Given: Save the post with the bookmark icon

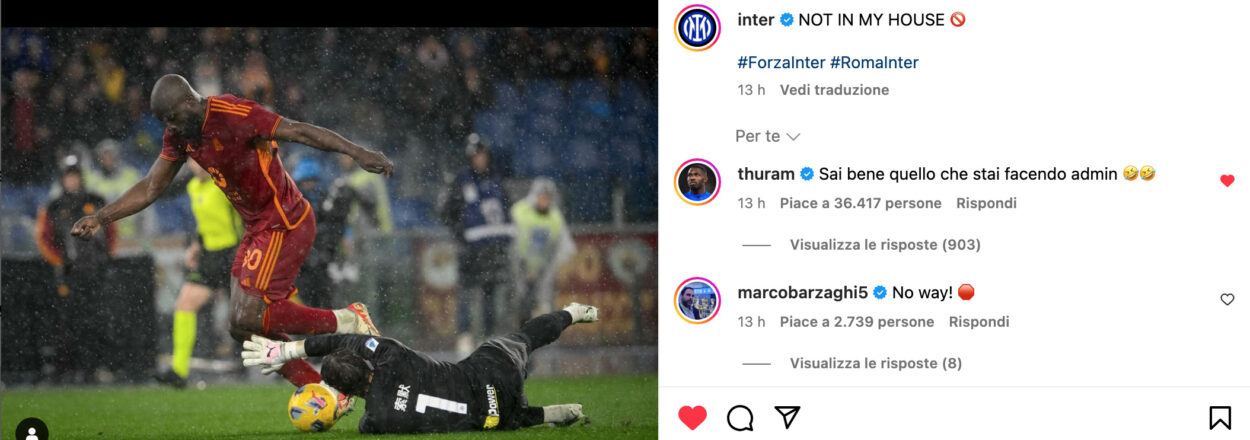Looking at the screenshot, I should pyautogui.click(x=1220, y=417).
